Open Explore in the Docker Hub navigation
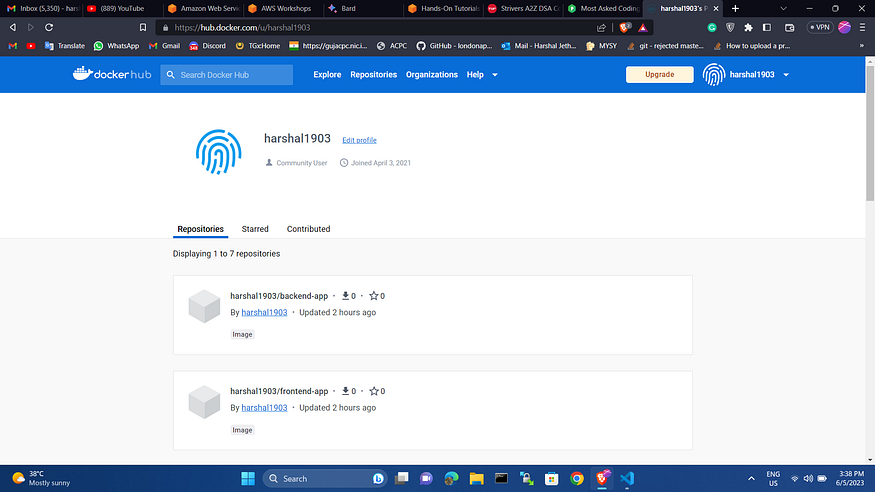Image resolution: width=875 pixels, height=492 pixels. click(x=327, y=75)
